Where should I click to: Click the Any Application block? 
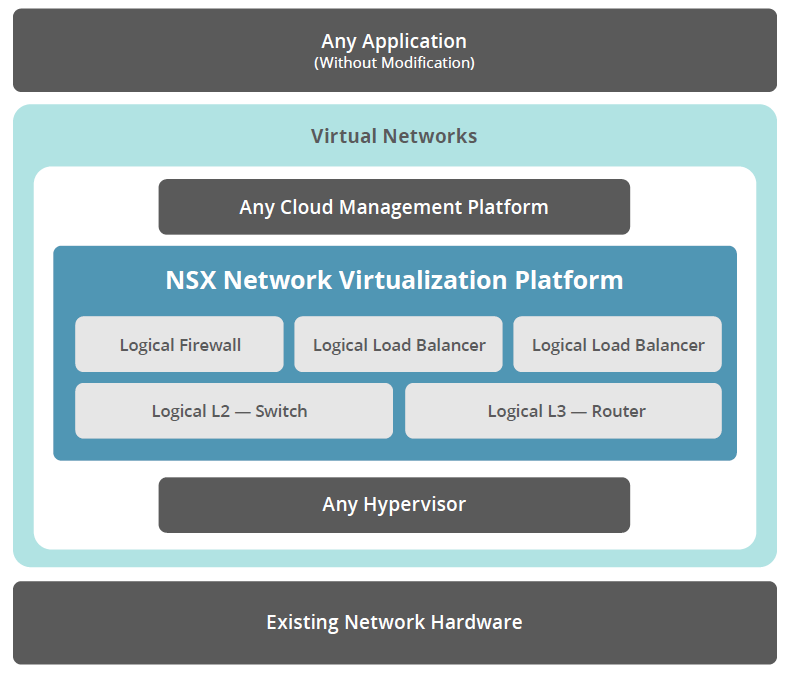(x=394, y=50)
